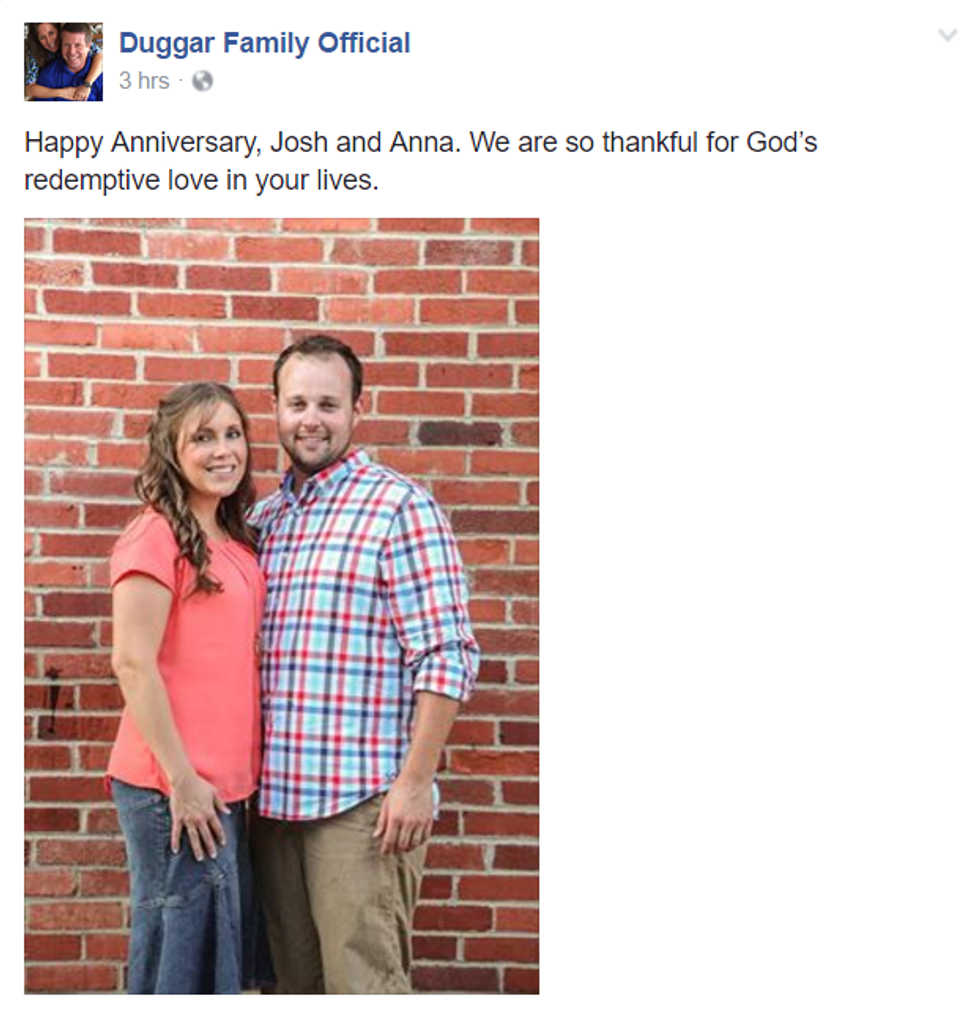Image resolution: width=980 pixels, height=1010 pixels.
Task: Click the word Anna in the post
Action: (425, 142)
